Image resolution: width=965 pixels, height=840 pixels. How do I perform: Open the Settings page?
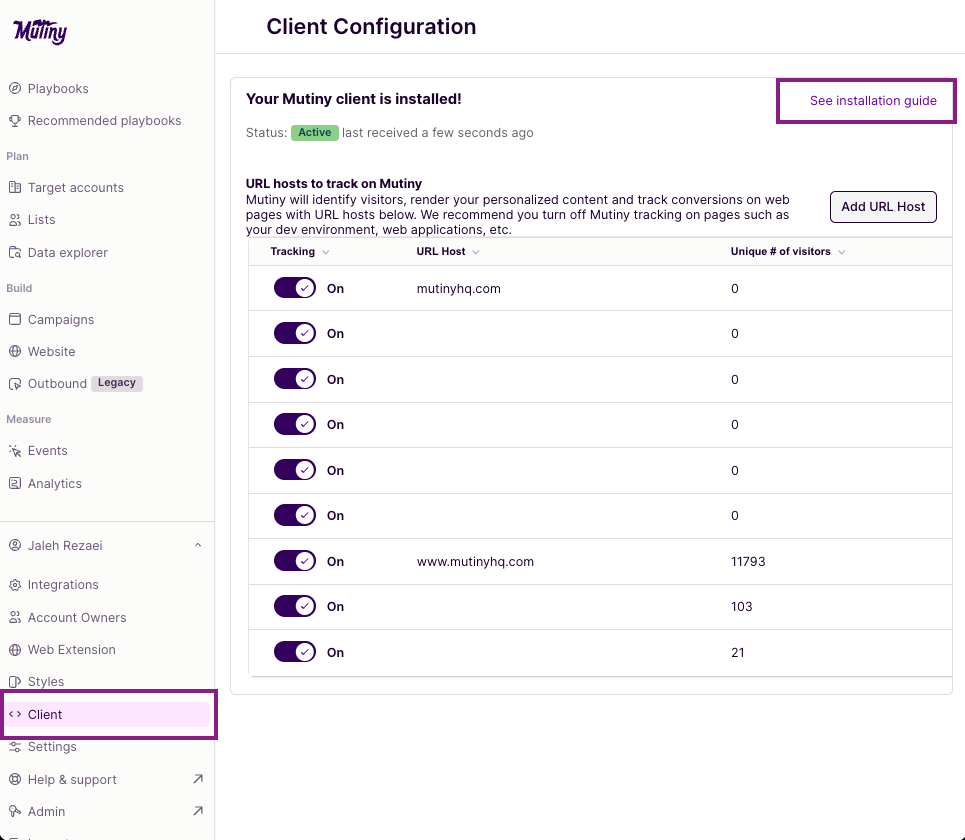tap(52, 746)
